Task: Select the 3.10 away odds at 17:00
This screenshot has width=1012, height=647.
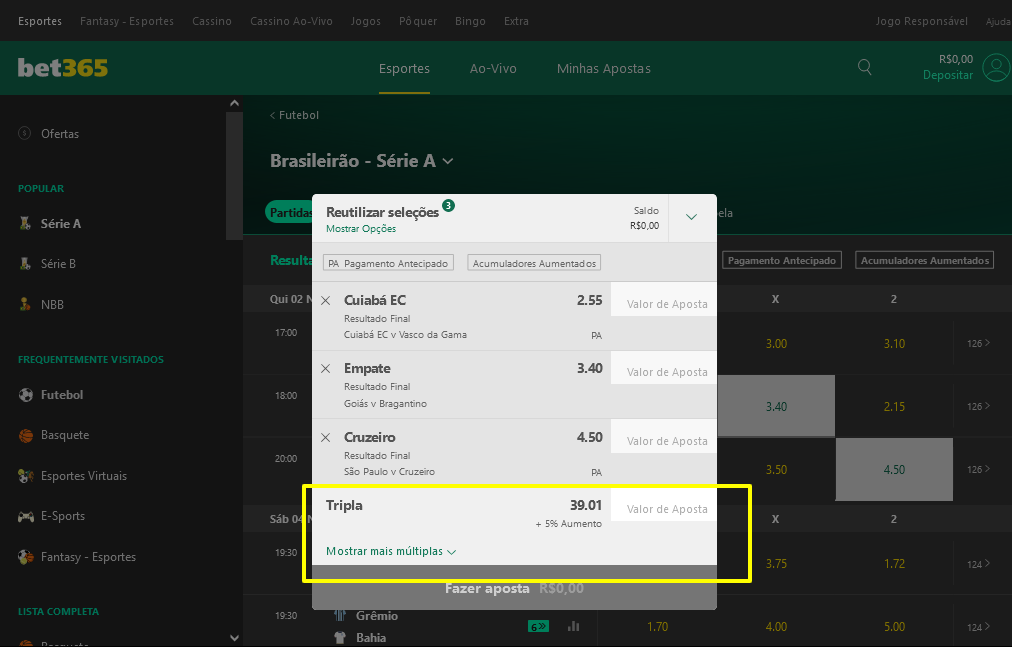Action: pyautogui.click(x=894, y=344)
